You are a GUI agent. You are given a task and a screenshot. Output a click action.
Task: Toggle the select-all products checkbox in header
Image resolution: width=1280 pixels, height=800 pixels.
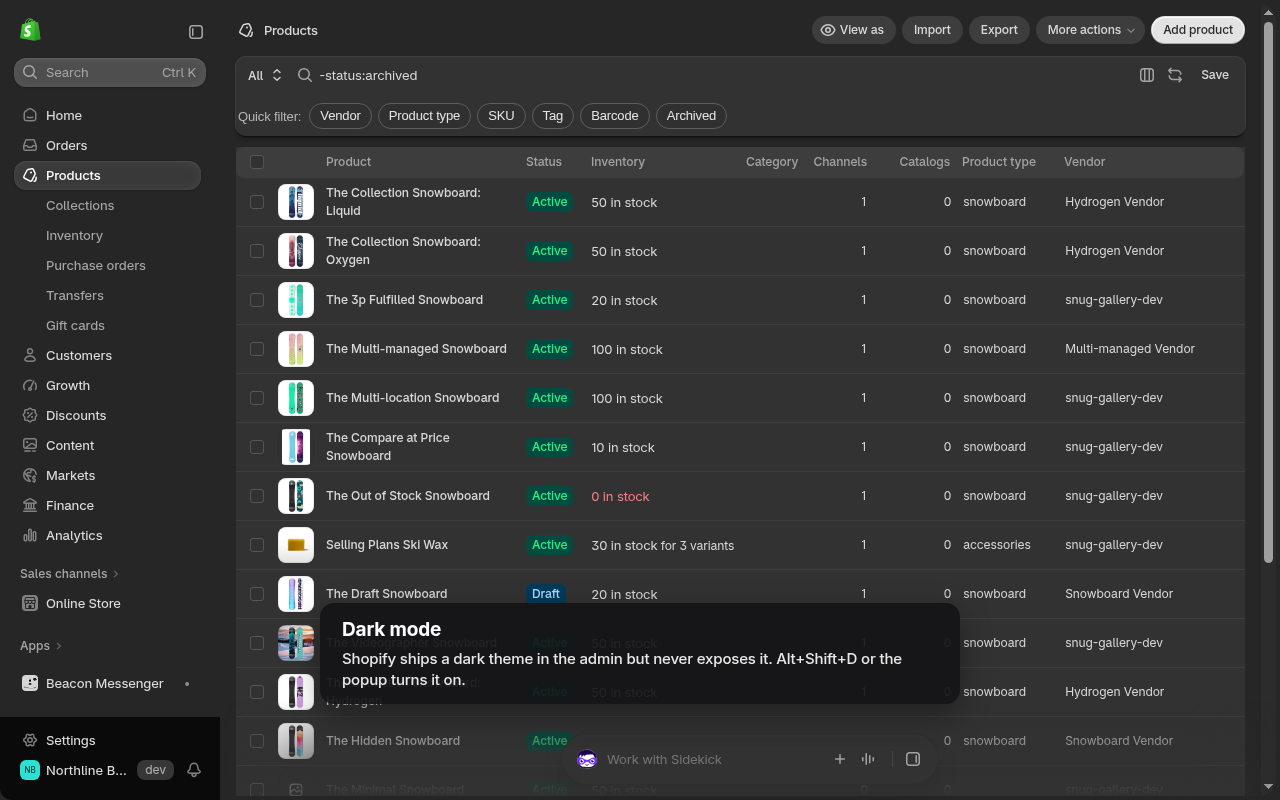coord(257,162)
